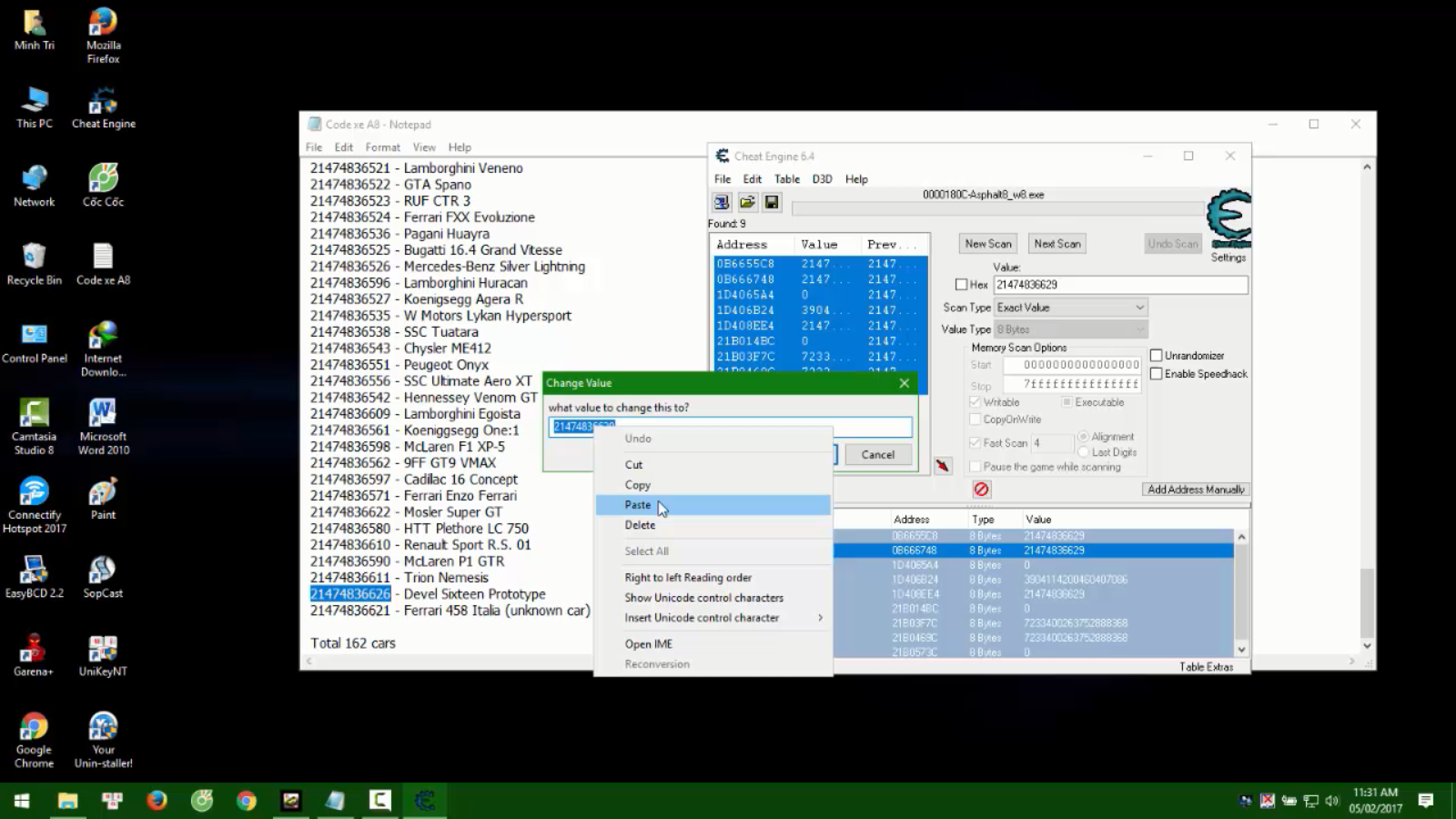
Task: Click the scan Value input field
Action: click(x=1120, y=285)
